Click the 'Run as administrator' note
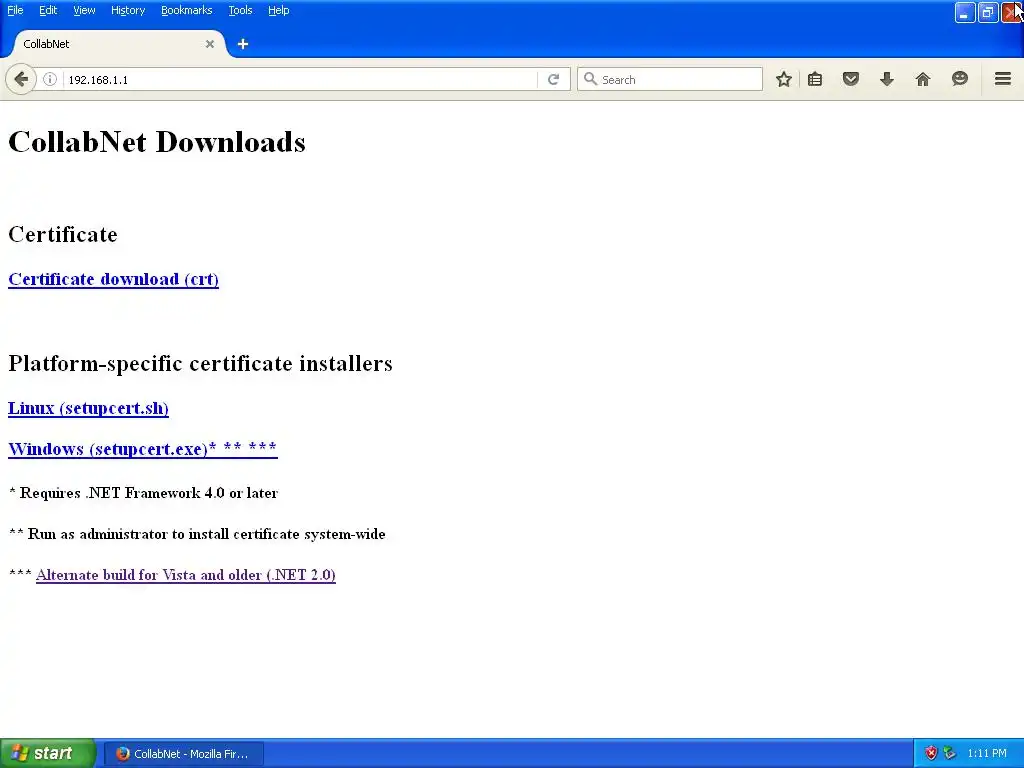The width and height of the screenshot is (1024, 768). click(x=197, y=534)
